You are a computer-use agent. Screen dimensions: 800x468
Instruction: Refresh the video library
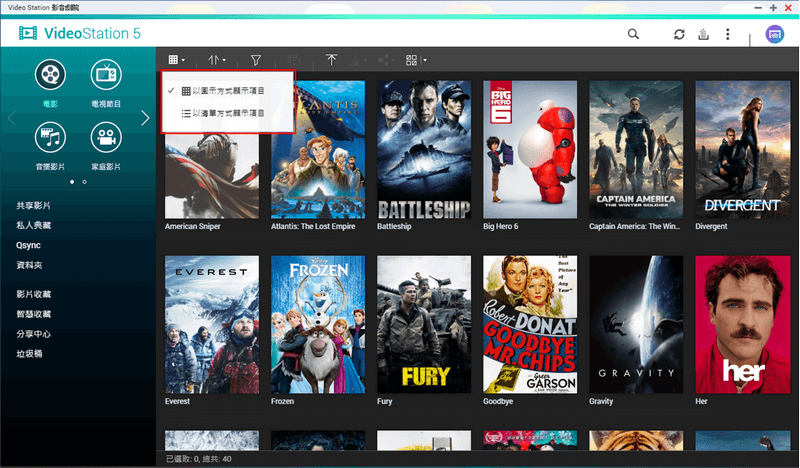pos(679,34)
